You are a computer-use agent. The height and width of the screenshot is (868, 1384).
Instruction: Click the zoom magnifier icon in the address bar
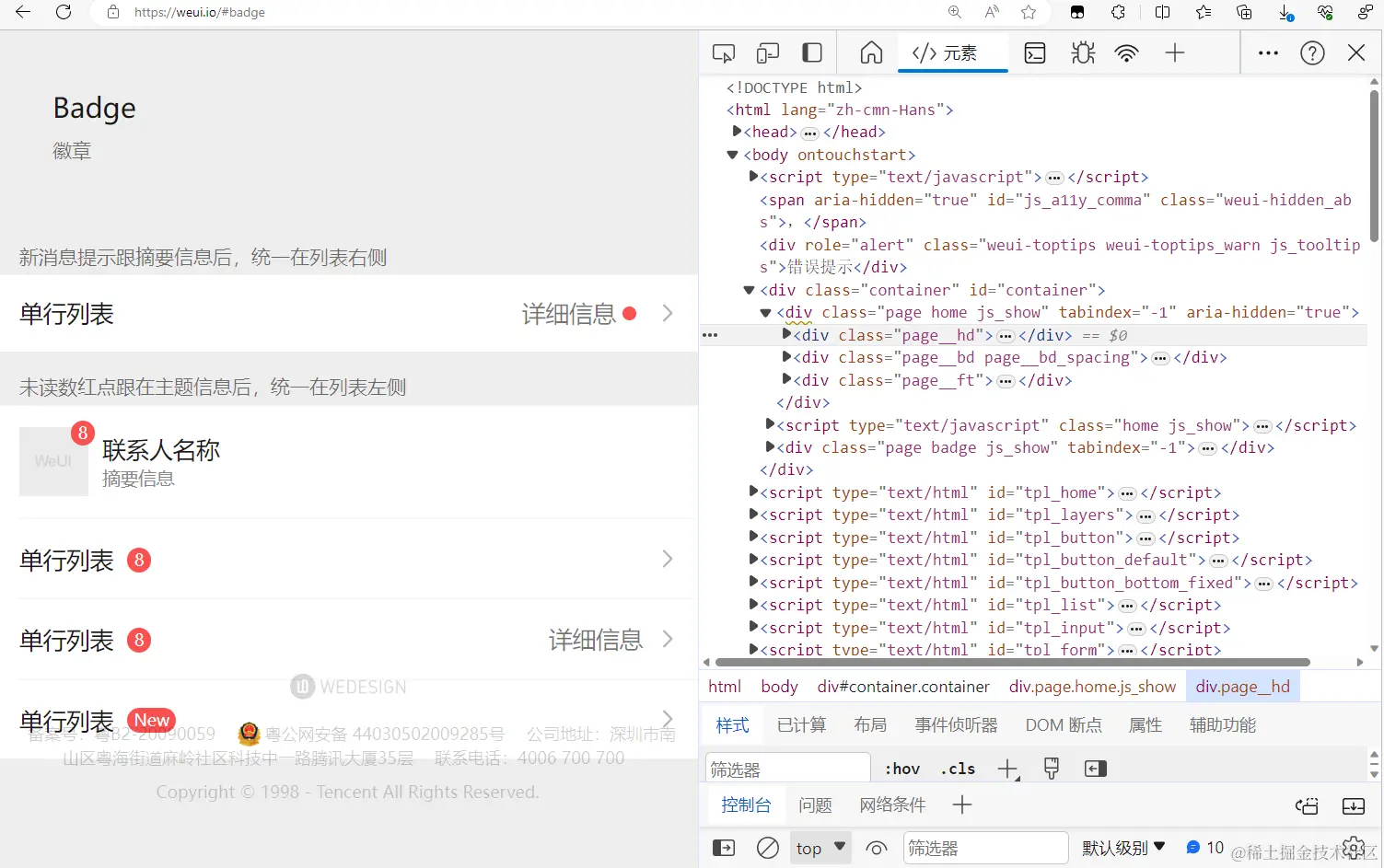(955, 12)
